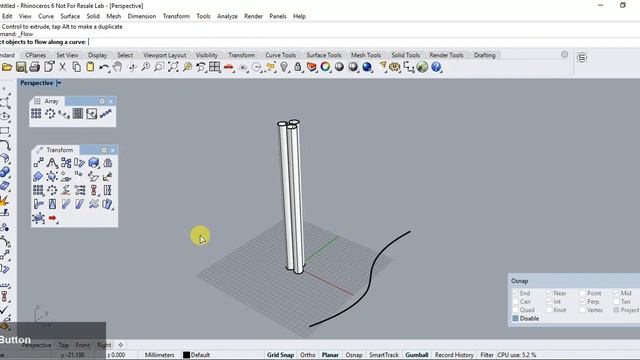Screen dimensions: 640x360
Task: Click Record History in status bar
Action: tap(454, 355)
